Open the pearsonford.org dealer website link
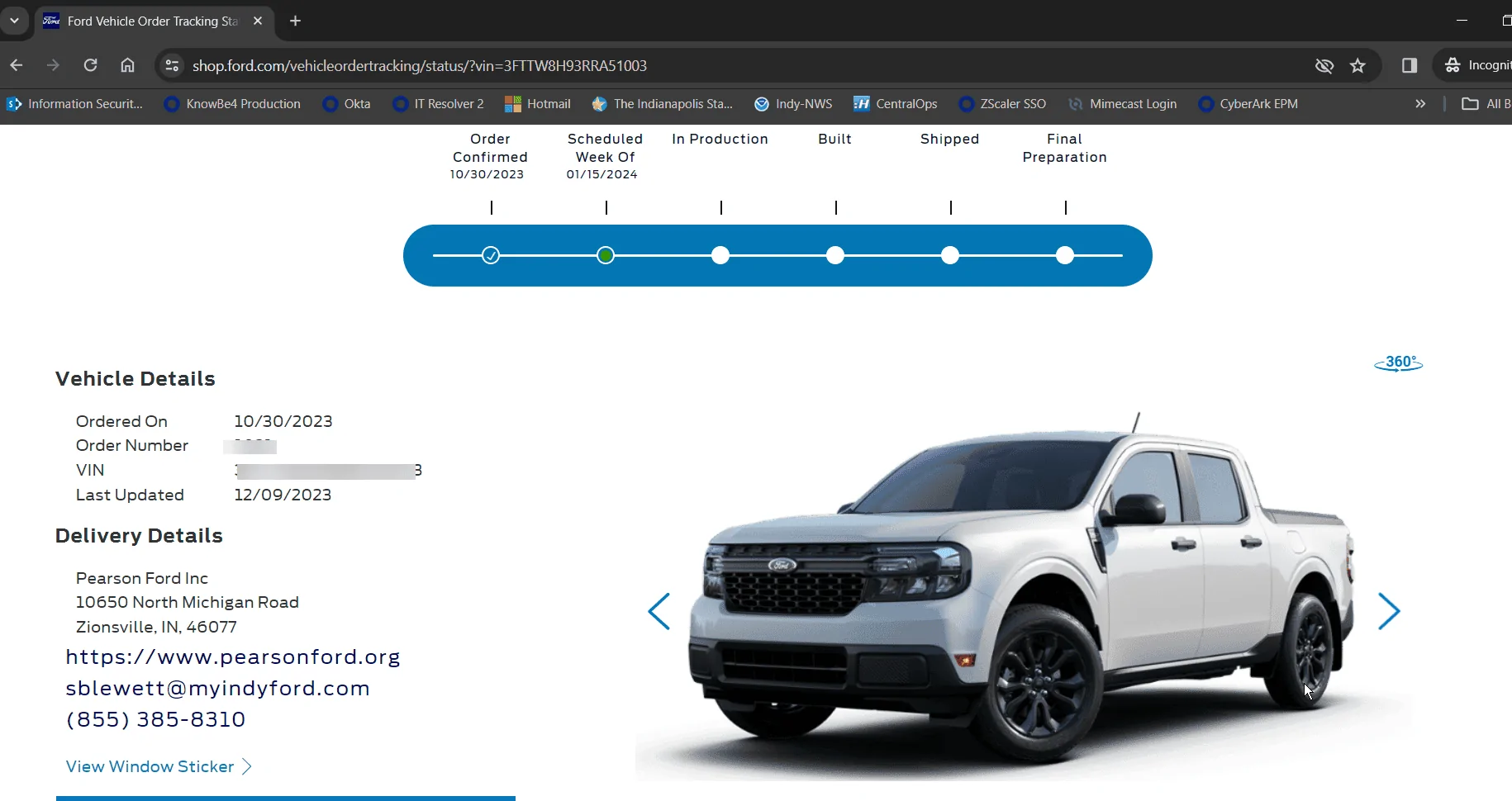The image size is (1512, 801). [x=233, y=657]
